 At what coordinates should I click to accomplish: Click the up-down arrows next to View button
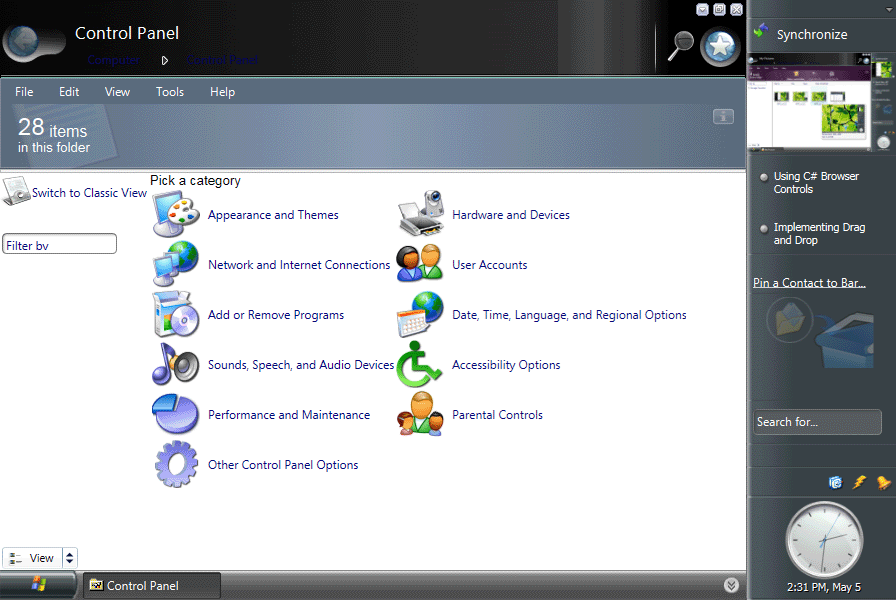[70, 558]
